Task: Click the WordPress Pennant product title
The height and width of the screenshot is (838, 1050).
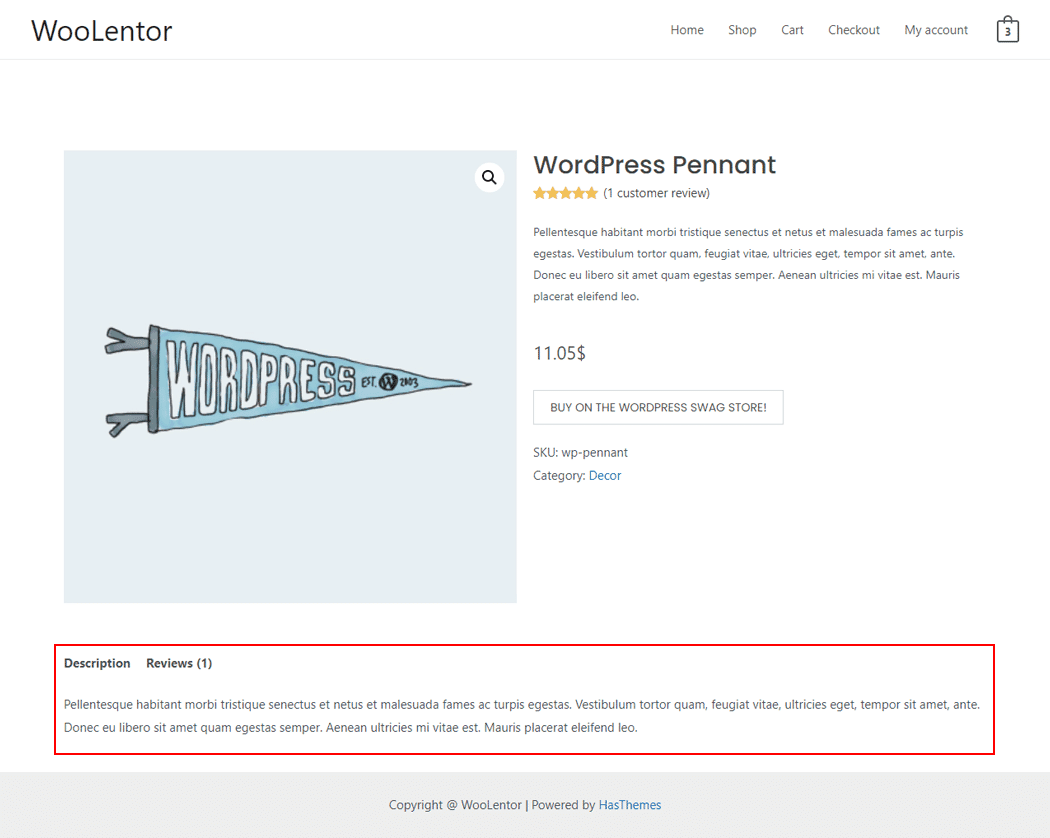Action: point(654,165)
